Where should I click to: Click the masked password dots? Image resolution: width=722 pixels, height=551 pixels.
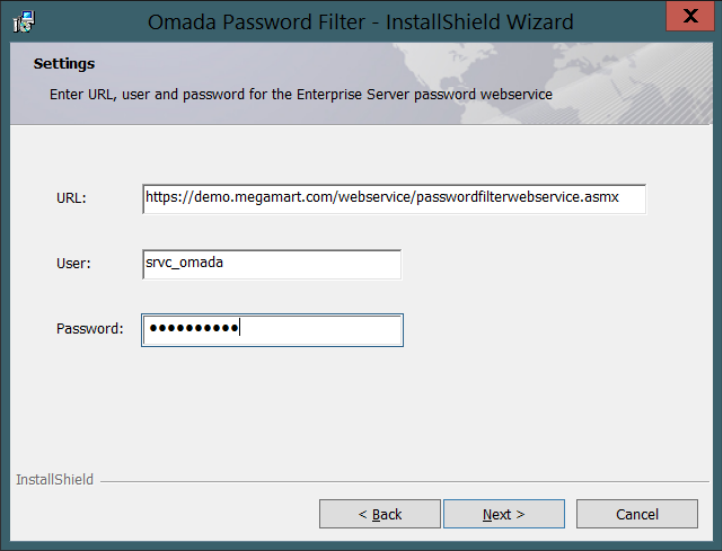194,328
